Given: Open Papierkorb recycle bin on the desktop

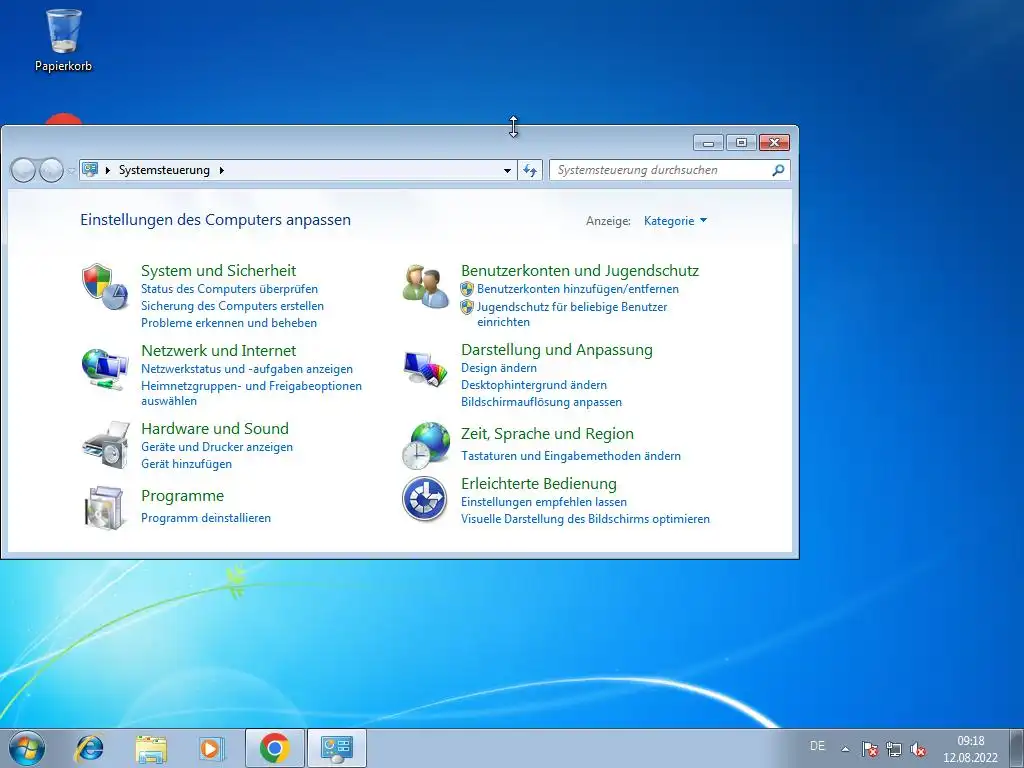Looking at the screenshot, I should coord(63,40).
